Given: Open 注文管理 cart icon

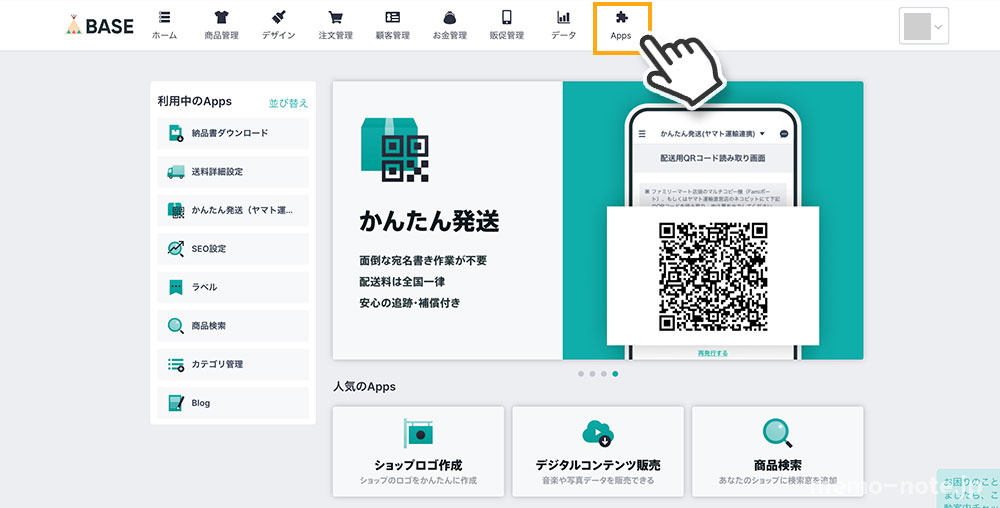Looking at the screenshot, I should tap(335, 17).
